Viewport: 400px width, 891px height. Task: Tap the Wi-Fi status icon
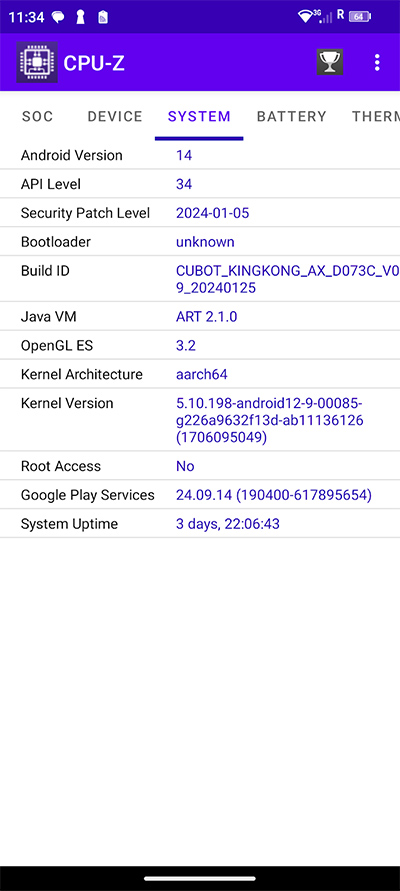point(306,16)
